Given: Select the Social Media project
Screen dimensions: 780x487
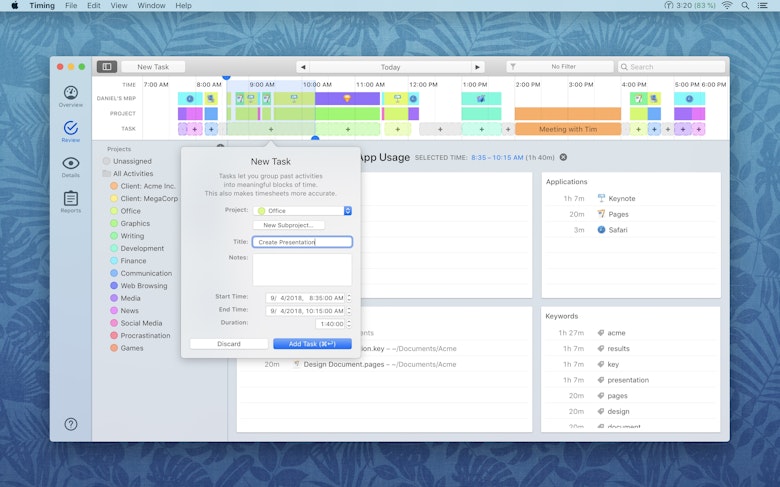Looking at the screenshot, I should (x=143, y=323).
